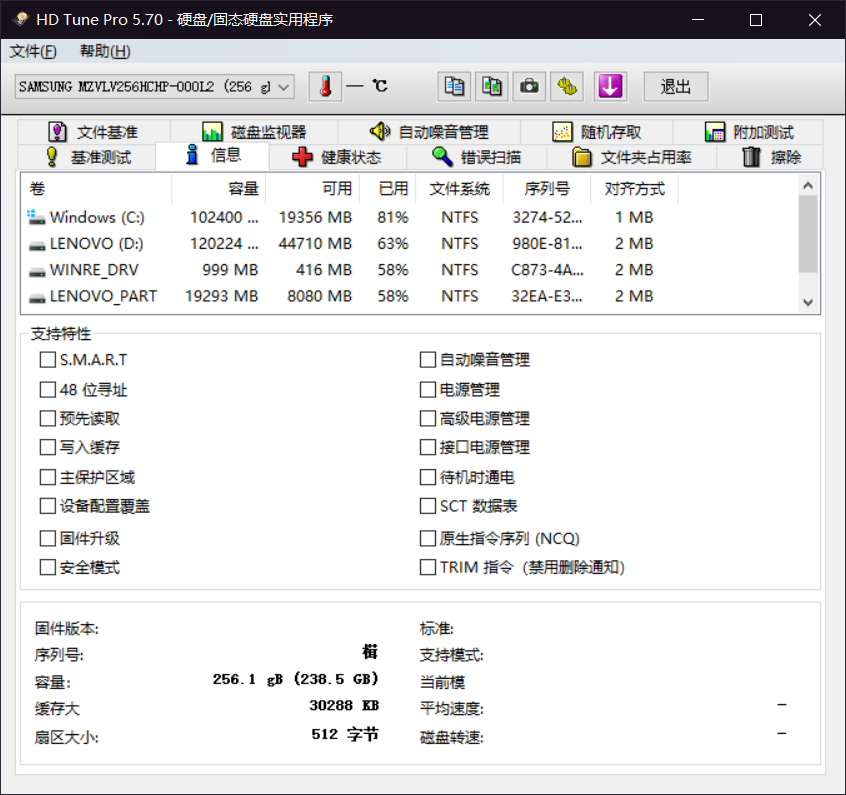This screenshot has width=846, height=795.
Task: Select the 信息 tab
Action: (213, 155)
